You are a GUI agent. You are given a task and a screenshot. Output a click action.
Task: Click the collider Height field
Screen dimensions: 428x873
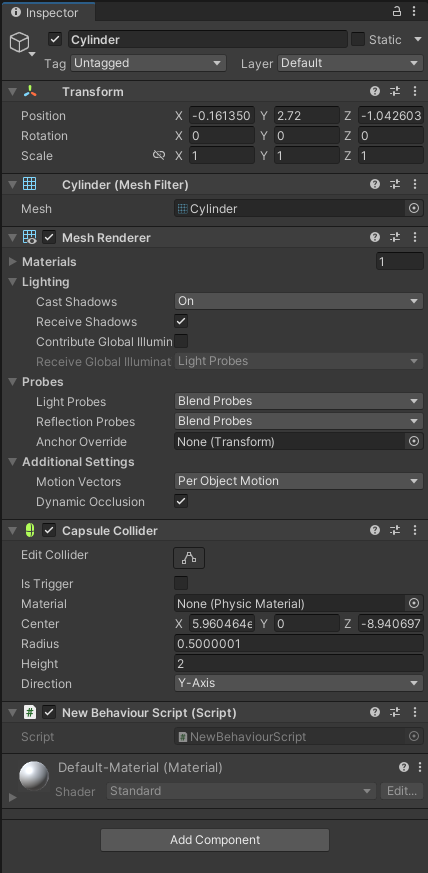tap(299, 664)
